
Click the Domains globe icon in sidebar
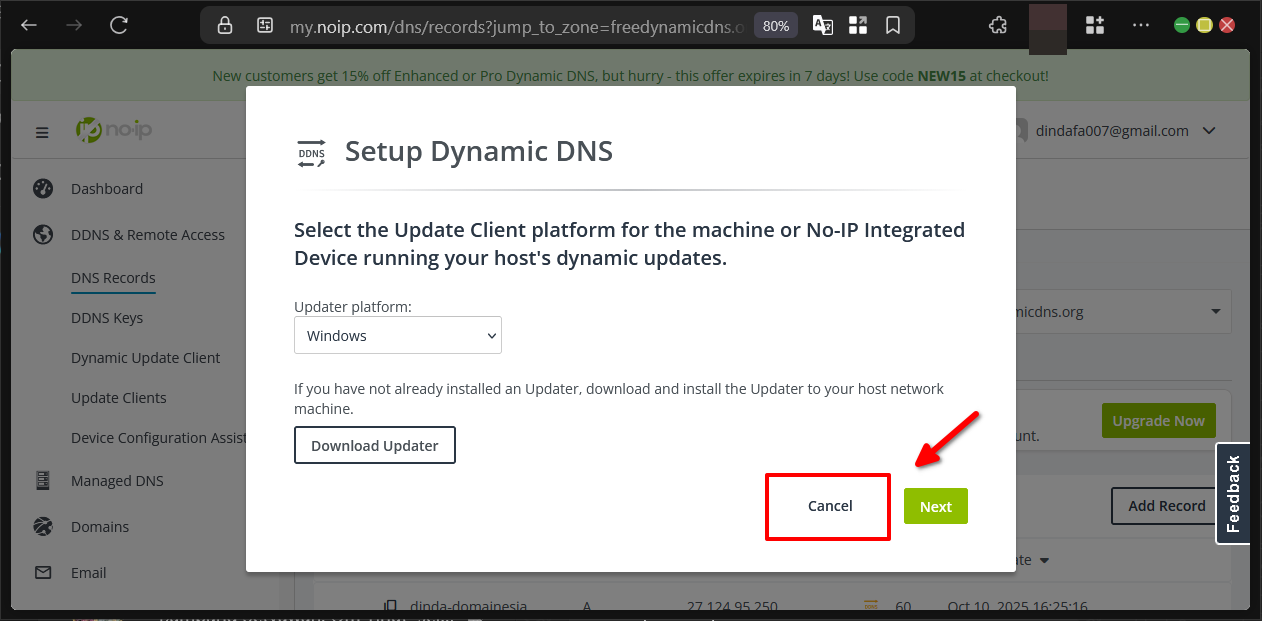[43, 526]
